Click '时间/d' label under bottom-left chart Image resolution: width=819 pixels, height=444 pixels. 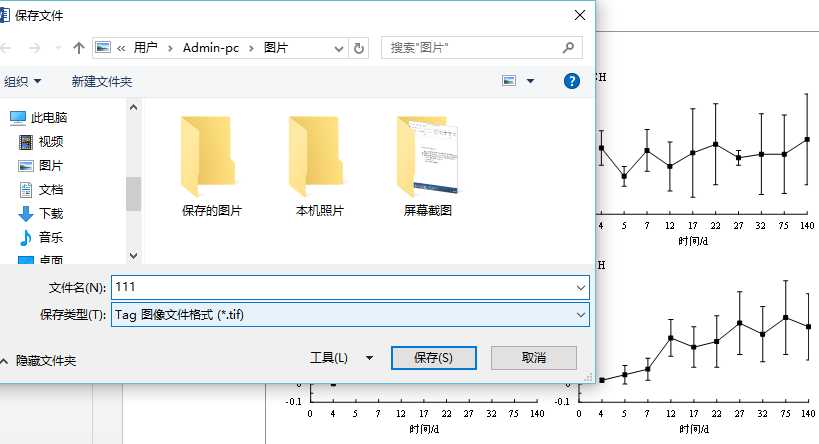point(424,429)
